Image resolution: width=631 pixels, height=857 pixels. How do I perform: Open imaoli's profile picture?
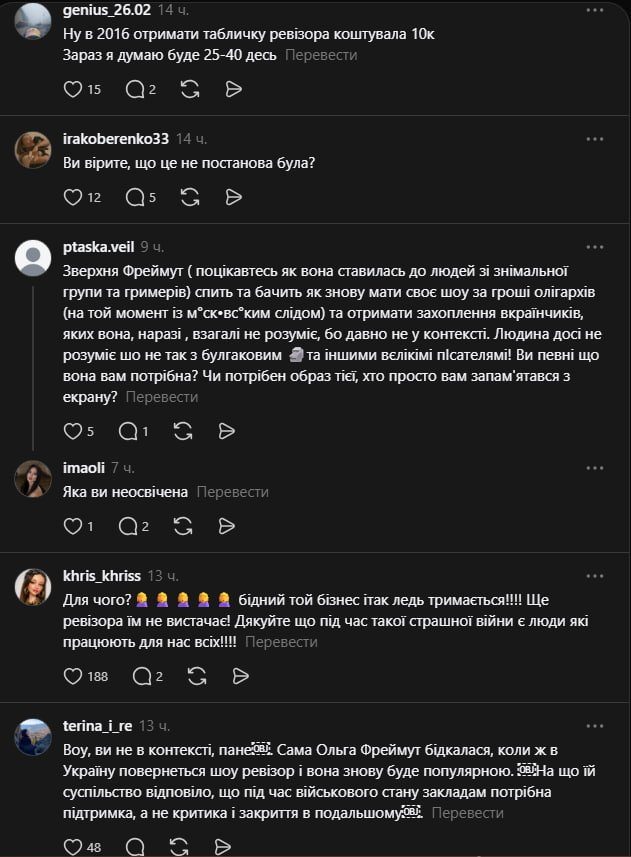[x=33, y=478]
